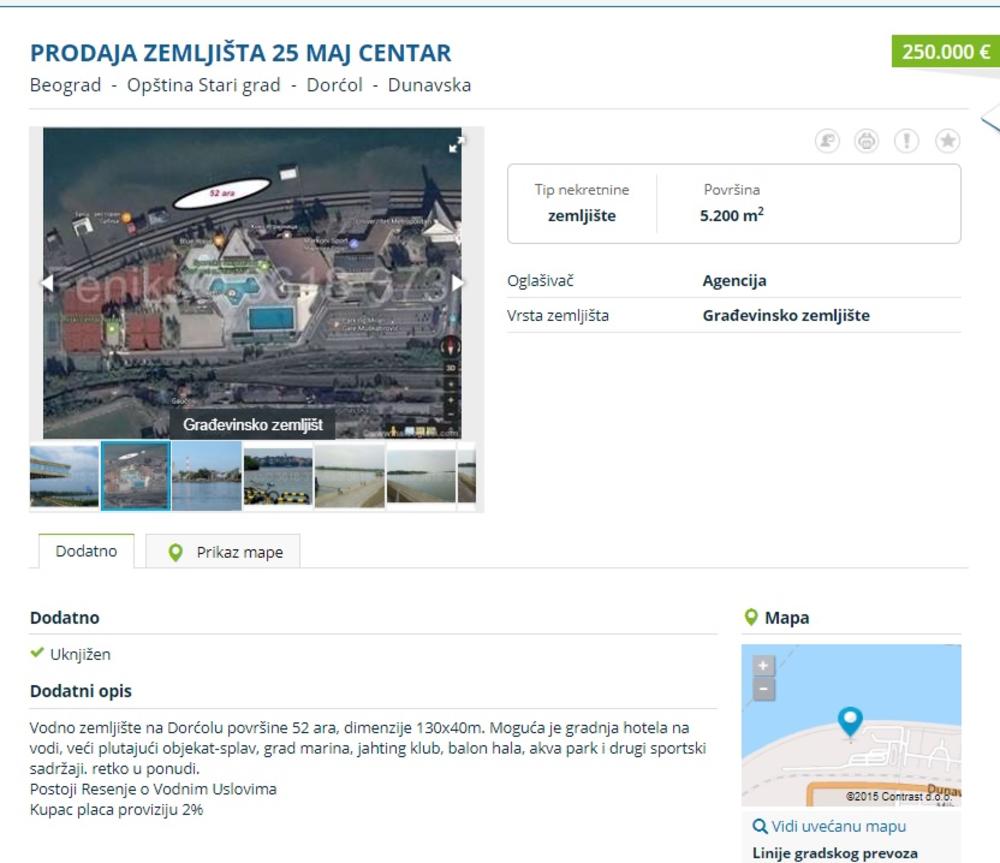Report listing with the exclamation icon
This screenshot has width=1000, height=863.
click(906, 142)
